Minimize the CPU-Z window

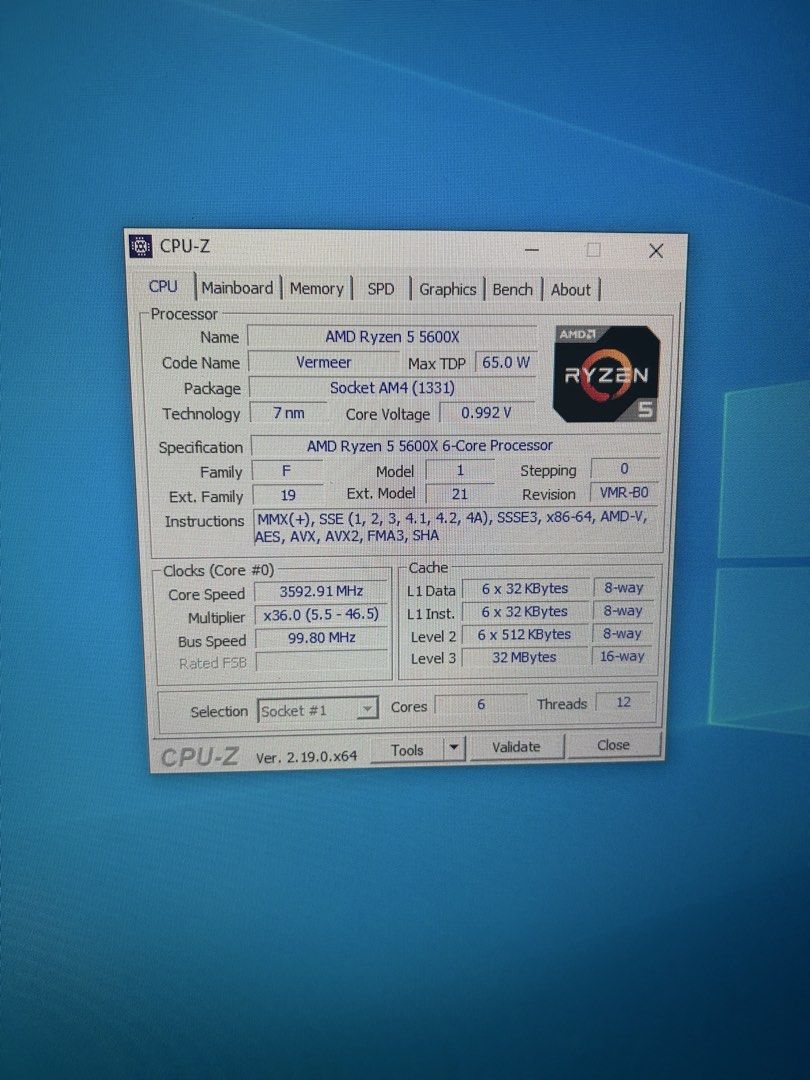(532, 249)
